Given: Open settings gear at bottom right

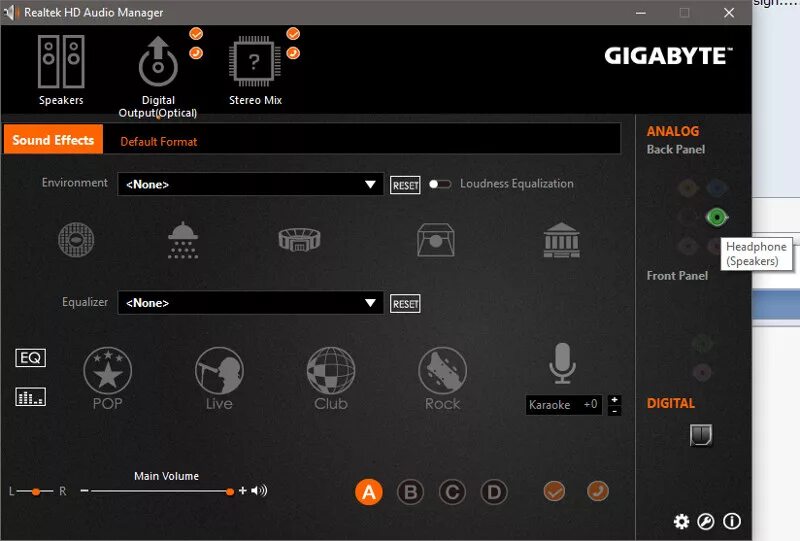Looking at the screenshot, I should click(681, 522).
